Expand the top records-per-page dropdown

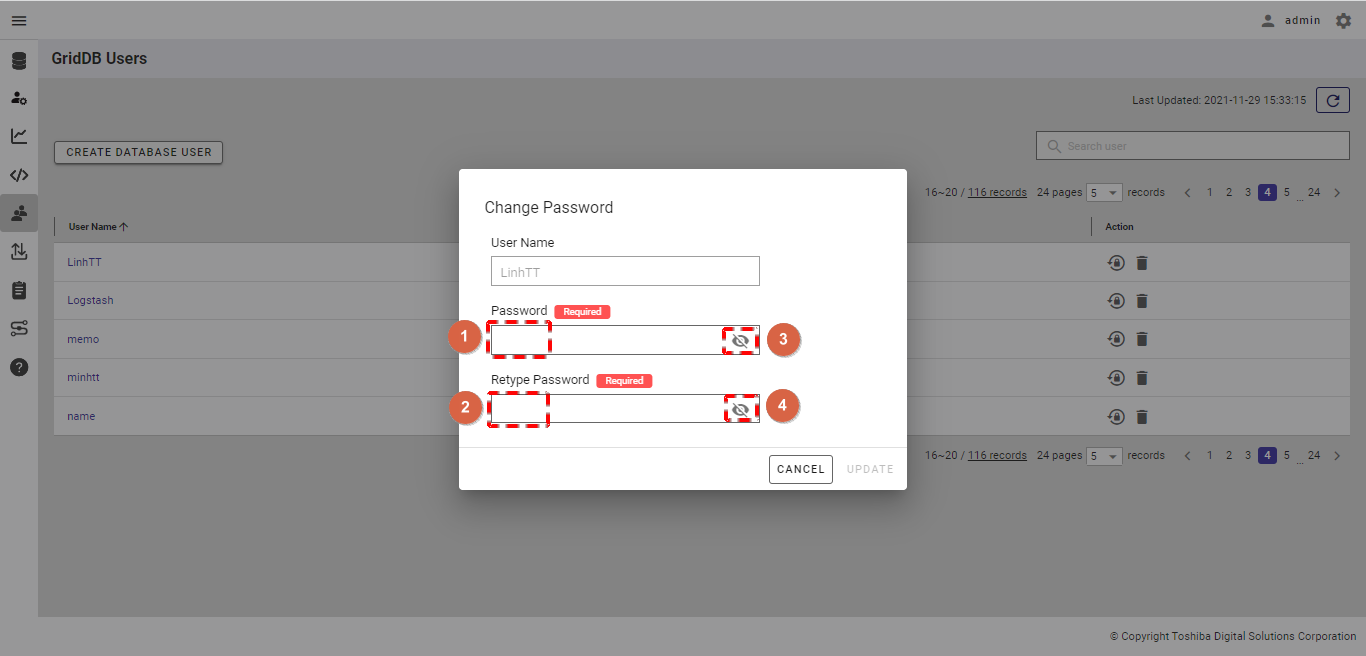tap(1105, 193)
